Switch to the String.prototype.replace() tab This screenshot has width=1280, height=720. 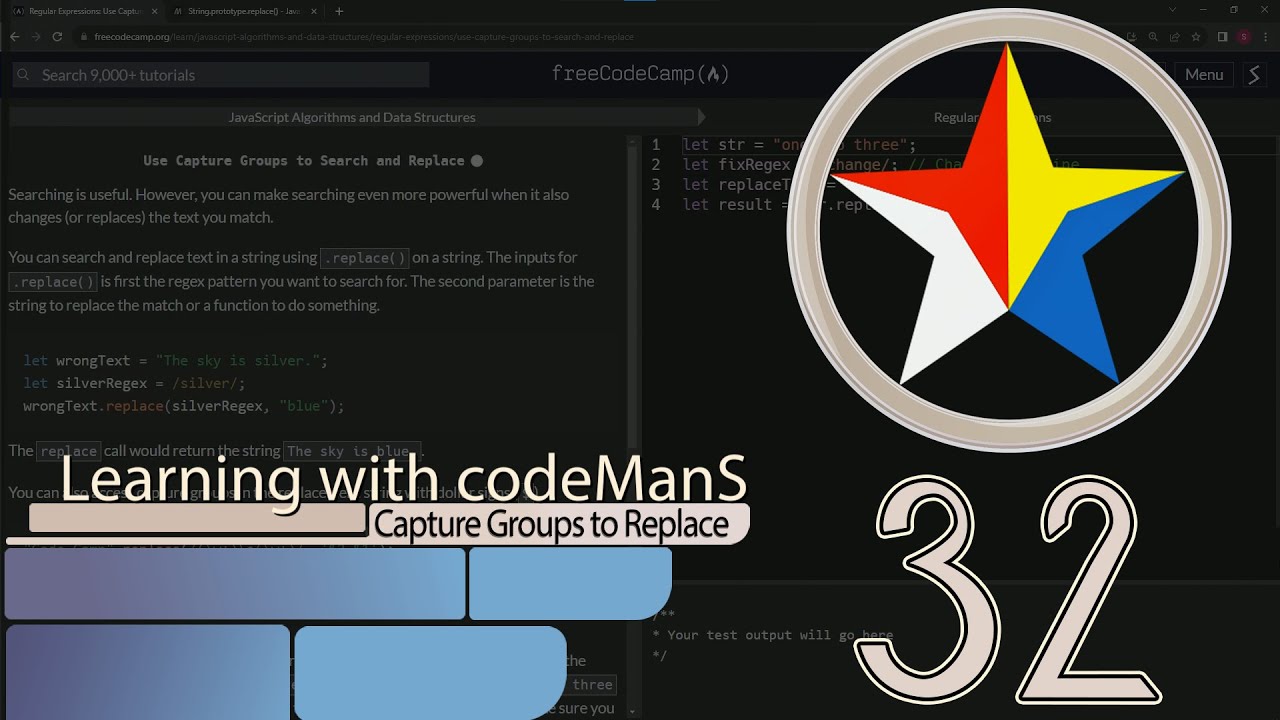[245, 11]
